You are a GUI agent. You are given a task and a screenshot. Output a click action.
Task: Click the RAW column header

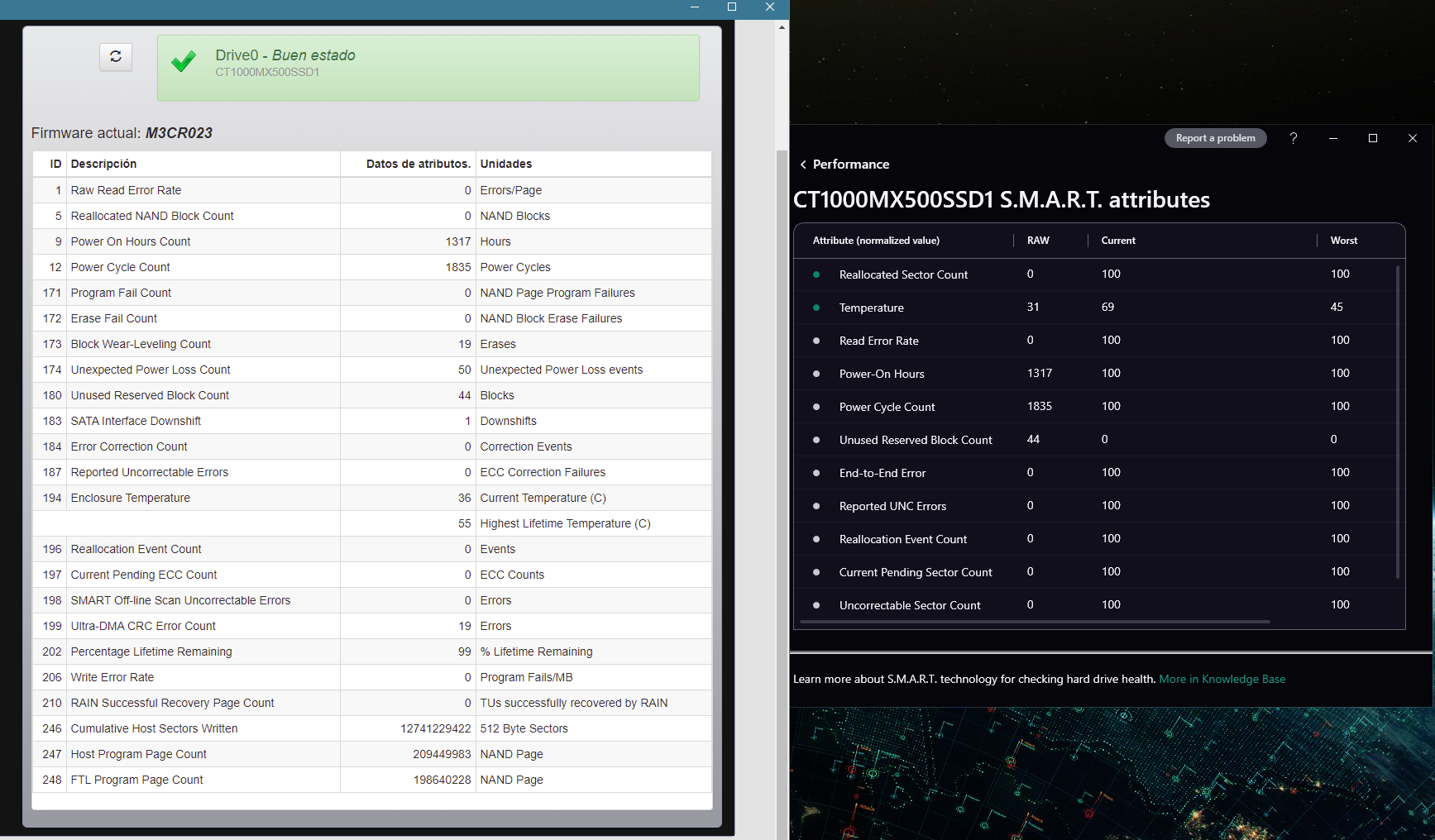[x=1038, y=241]
